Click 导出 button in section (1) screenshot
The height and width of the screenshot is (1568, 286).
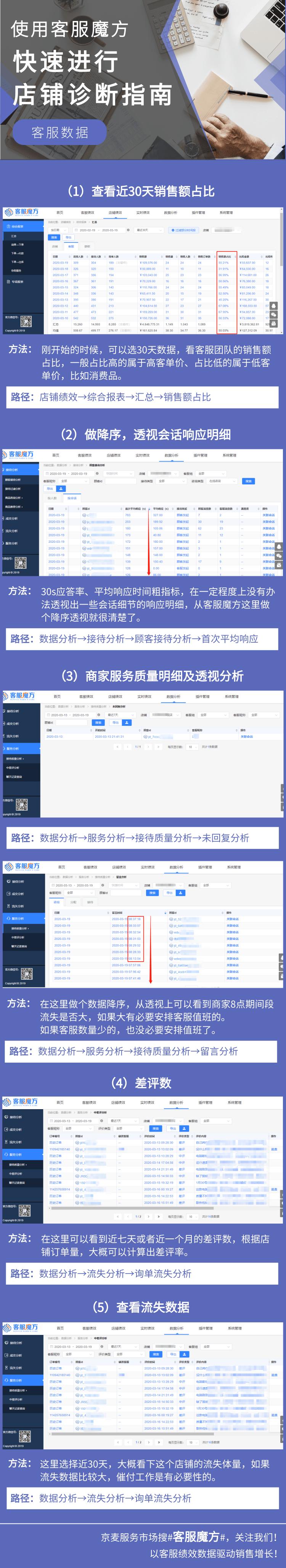point(68,237)
